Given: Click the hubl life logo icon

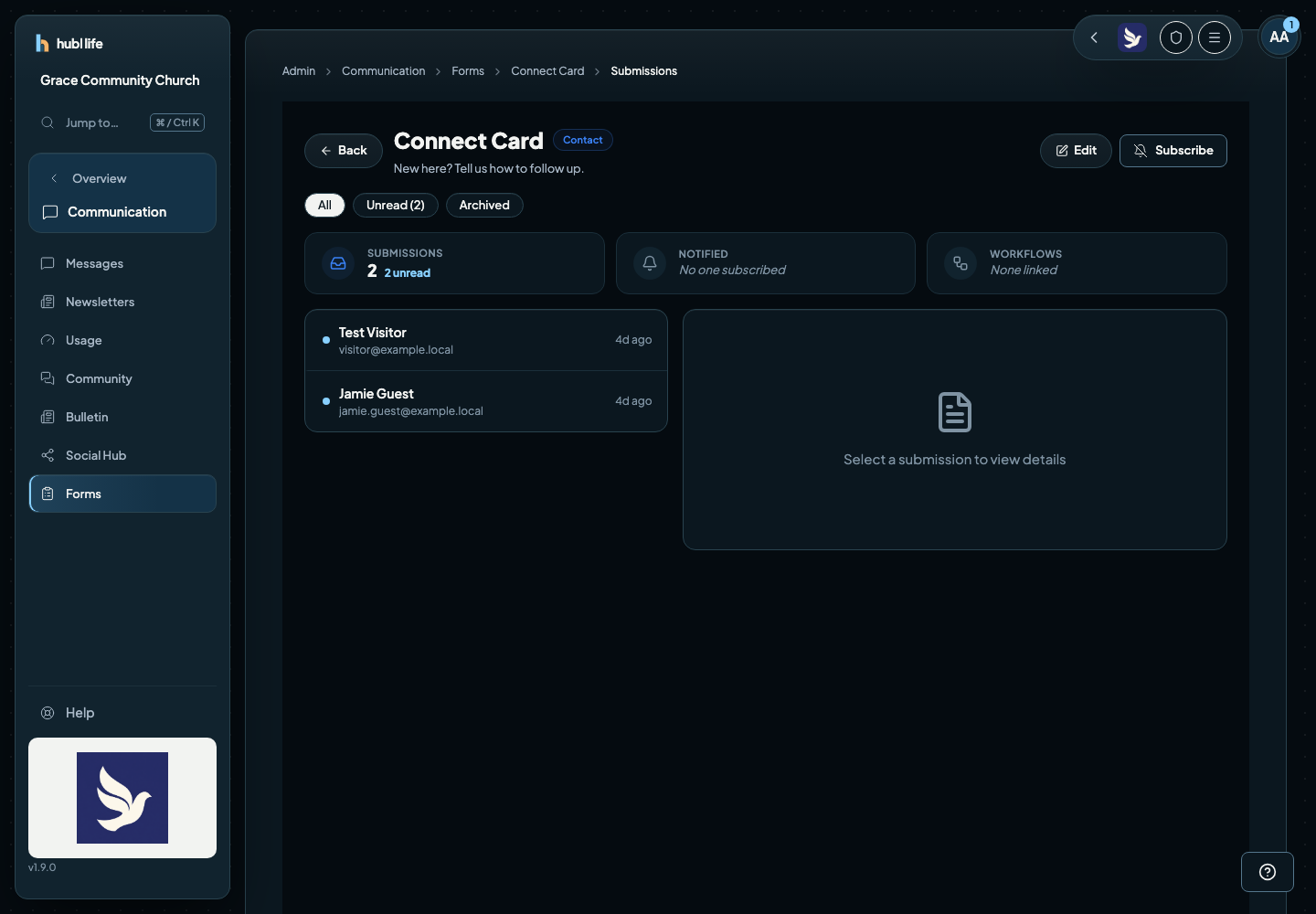Looking at the screenshot, I should click(x=42, y=43).
